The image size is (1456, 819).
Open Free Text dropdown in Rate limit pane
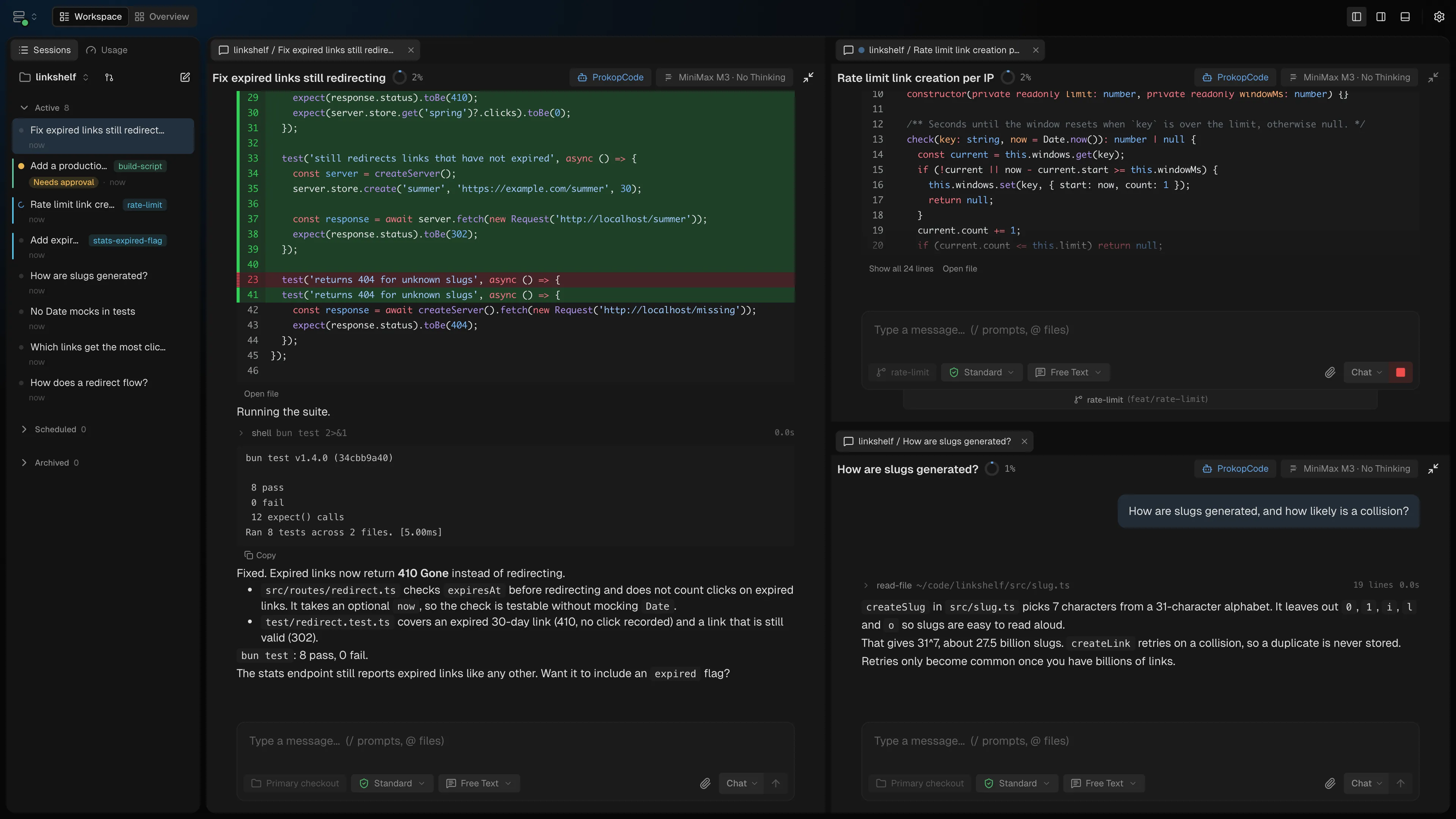(1068, 372)
